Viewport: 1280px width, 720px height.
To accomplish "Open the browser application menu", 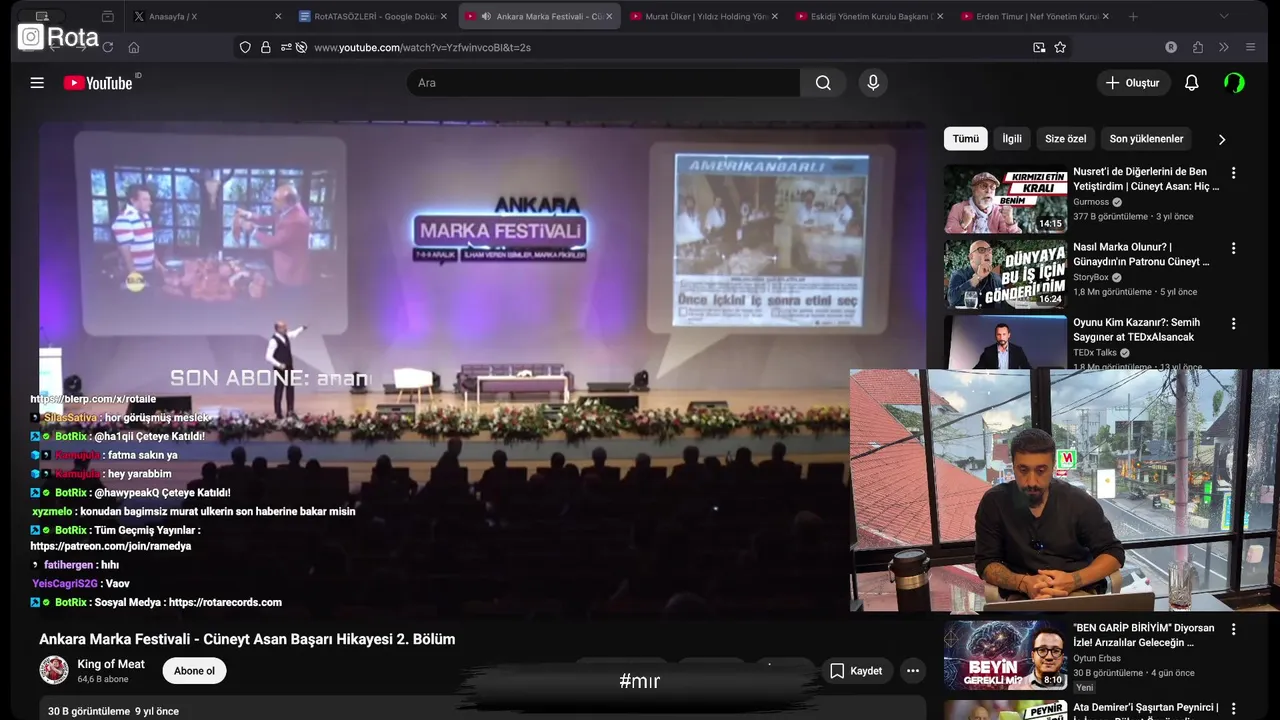I will pos(1250,47).
